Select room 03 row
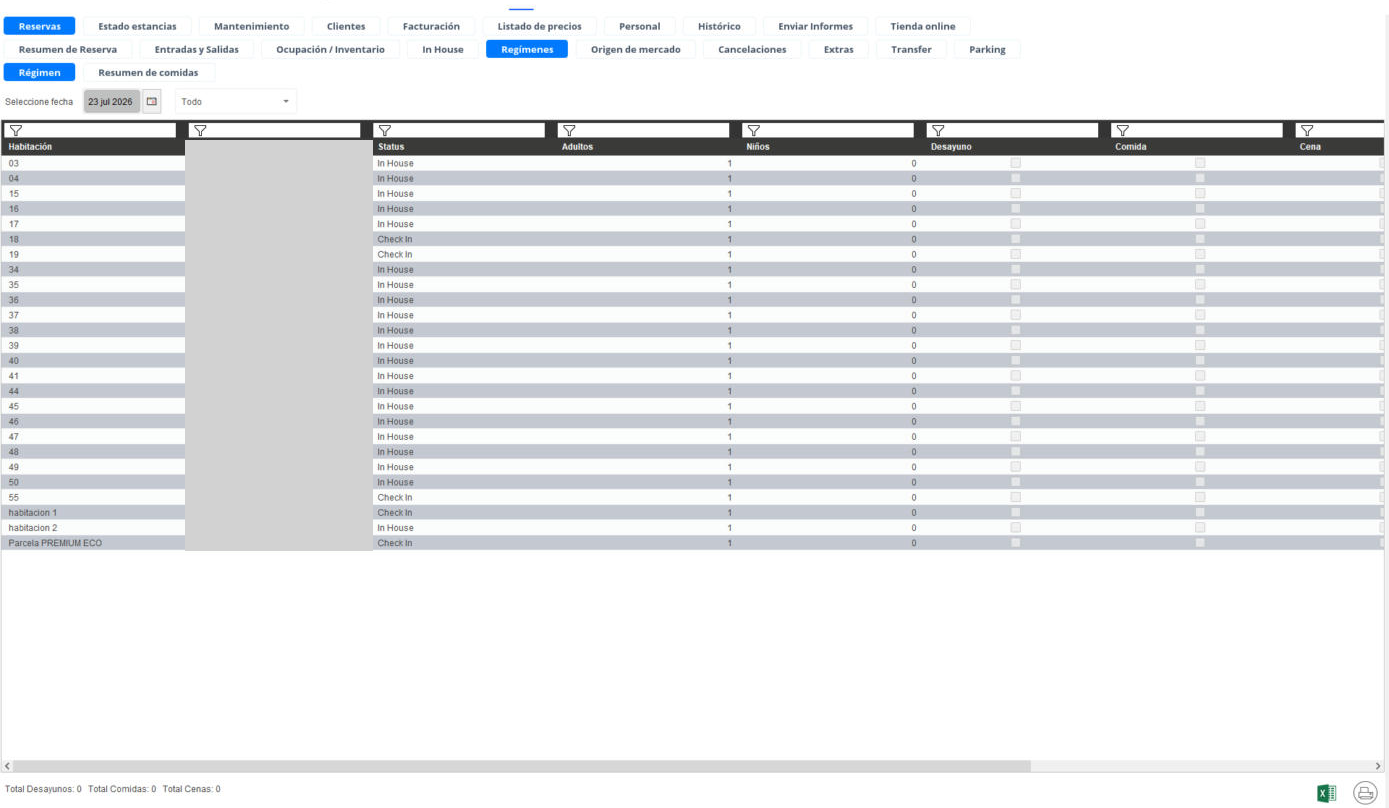Screen dimensions: 1389x808 click(693, 163)
